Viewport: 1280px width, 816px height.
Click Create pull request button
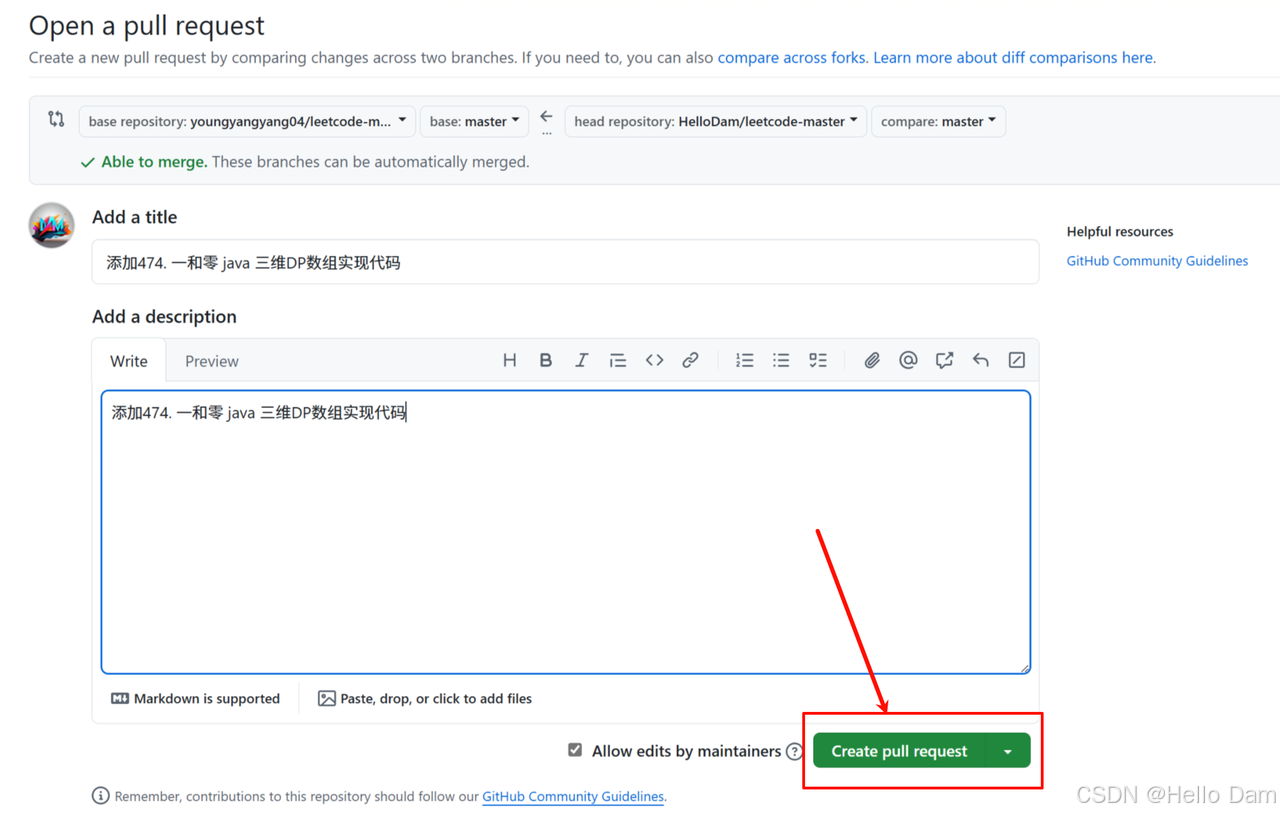click(x=899, y=751)
